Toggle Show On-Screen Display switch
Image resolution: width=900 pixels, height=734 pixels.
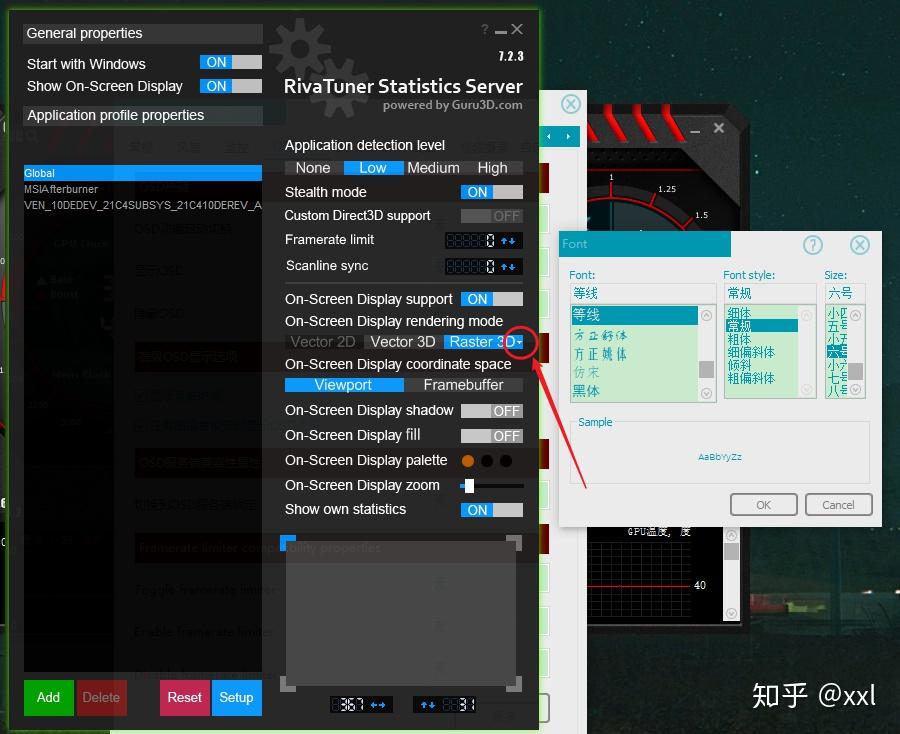[x=231, y=86]
